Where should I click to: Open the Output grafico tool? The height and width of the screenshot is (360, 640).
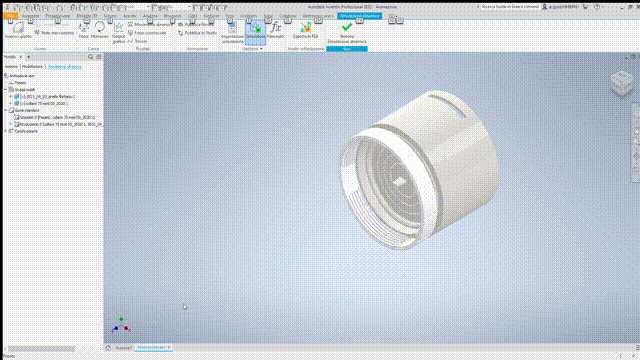tap(118, 33)
